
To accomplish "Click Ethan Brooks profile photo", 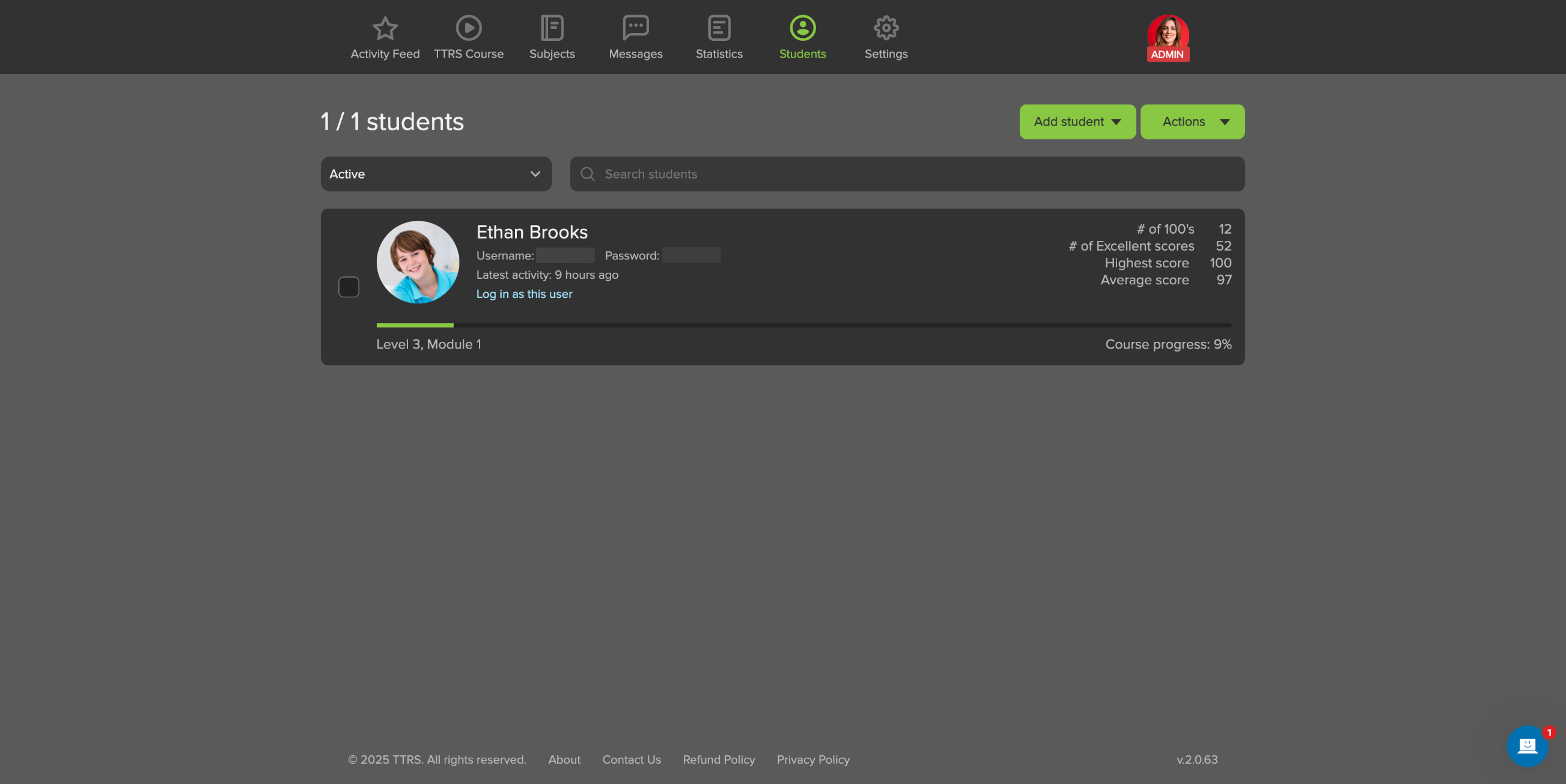I will point(418,262).
